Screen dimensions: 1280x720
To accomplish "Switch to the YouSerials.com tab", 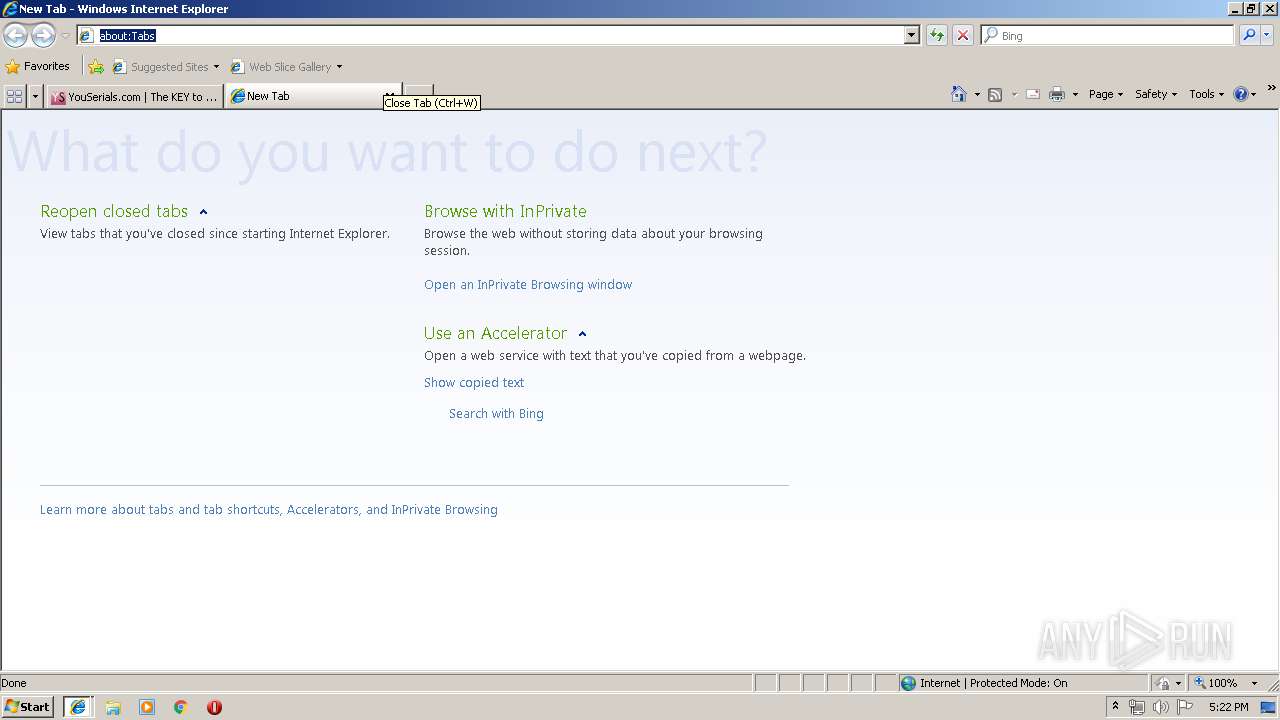I will pyautogui.click(x=134, y=96).
